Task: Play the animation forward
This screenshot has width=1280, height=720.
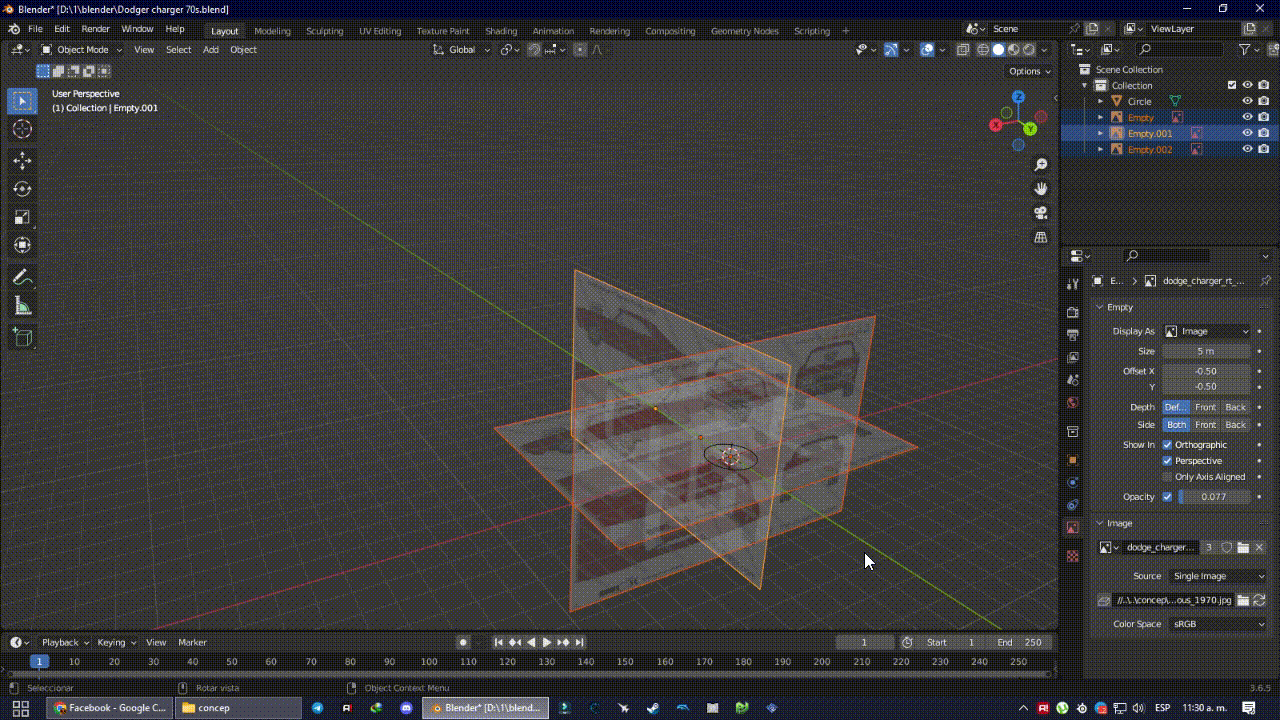Action: coord(546,642)
